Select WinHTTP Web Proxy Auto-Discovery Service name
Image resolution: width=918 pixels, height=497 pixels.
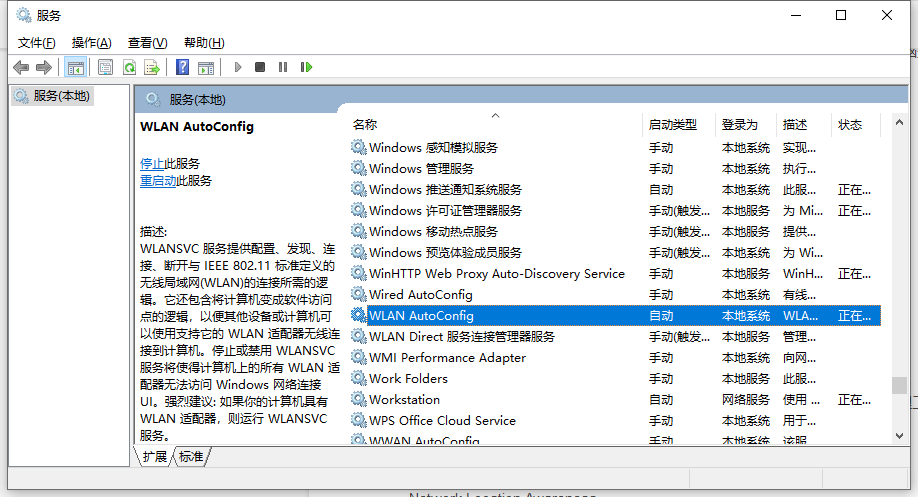[x=497, y=274]
